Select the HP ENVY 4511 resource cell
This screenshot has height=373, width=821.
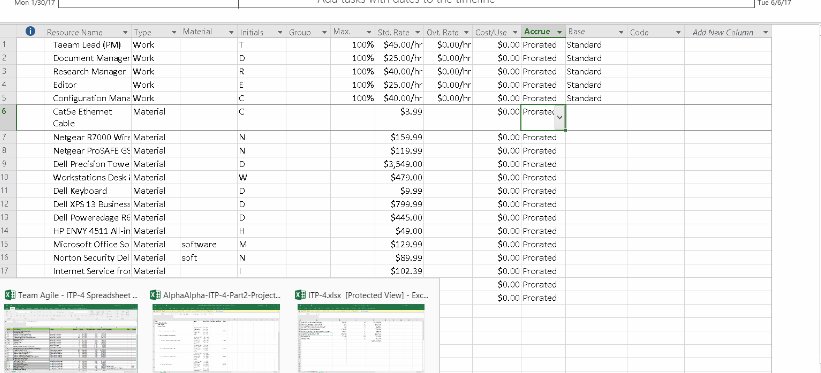click(x=87, y=231)
